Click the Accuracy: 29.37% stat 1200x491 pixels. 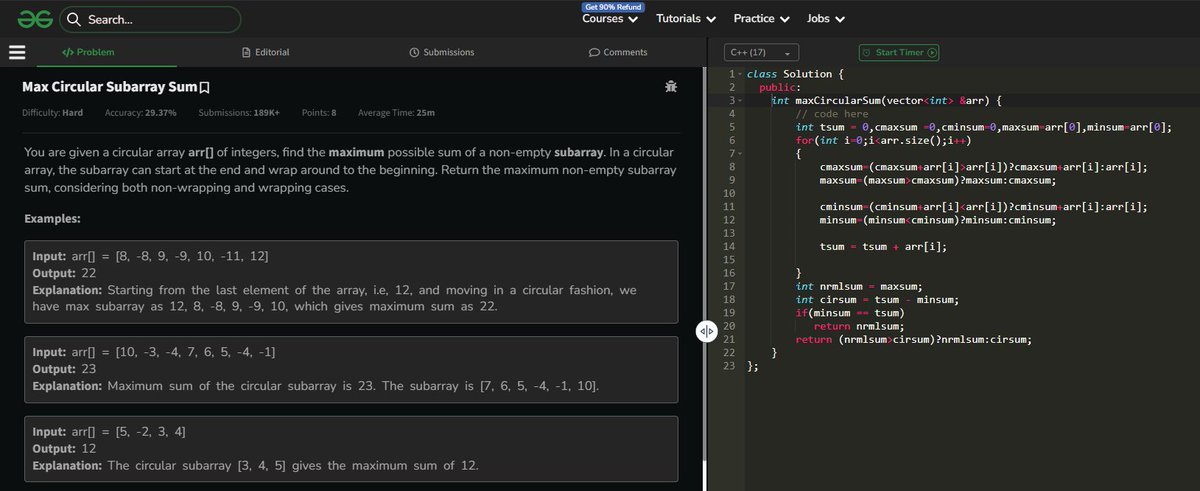(140, 113)
